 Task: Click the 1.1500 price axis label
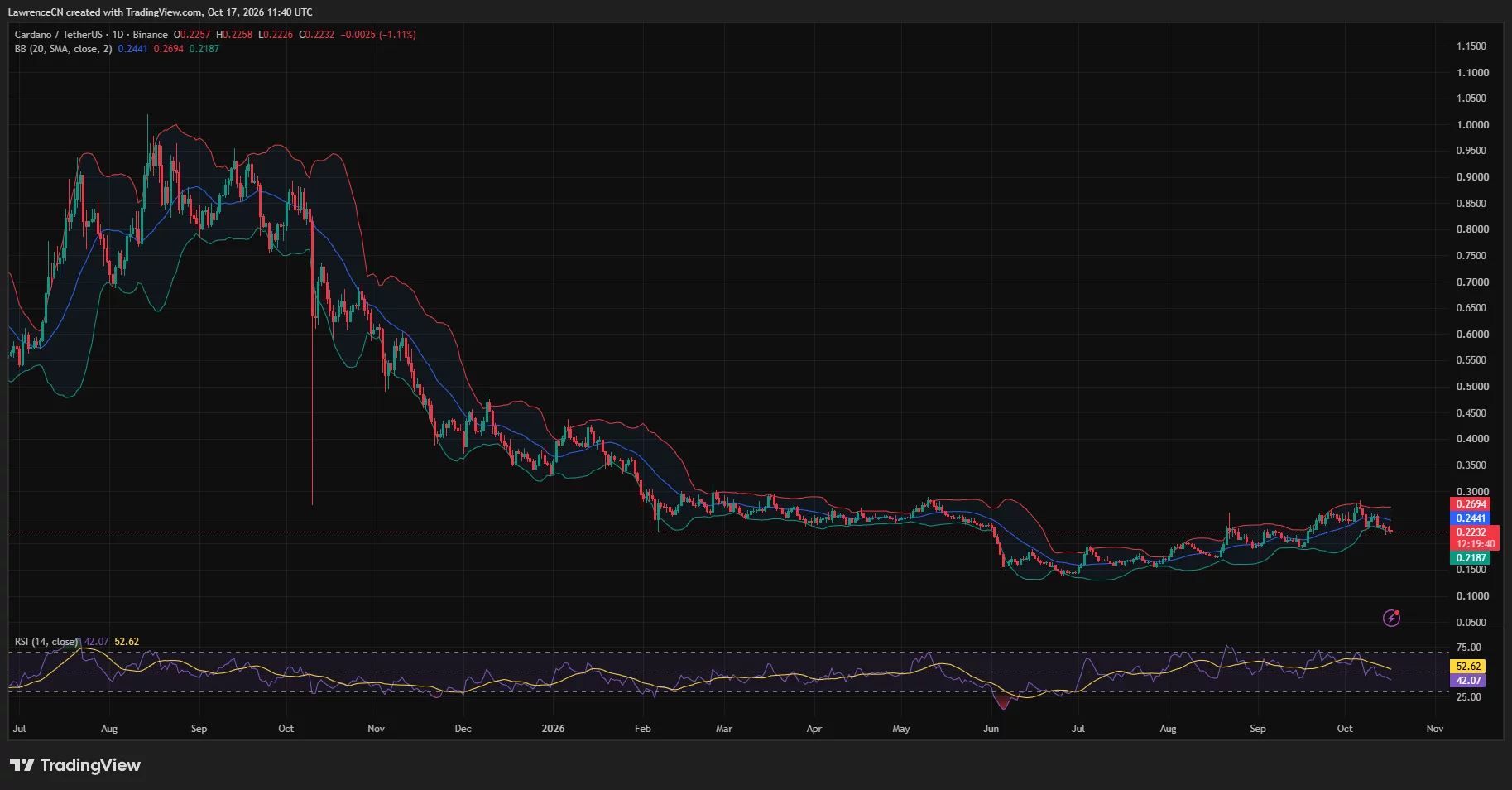1471,46
